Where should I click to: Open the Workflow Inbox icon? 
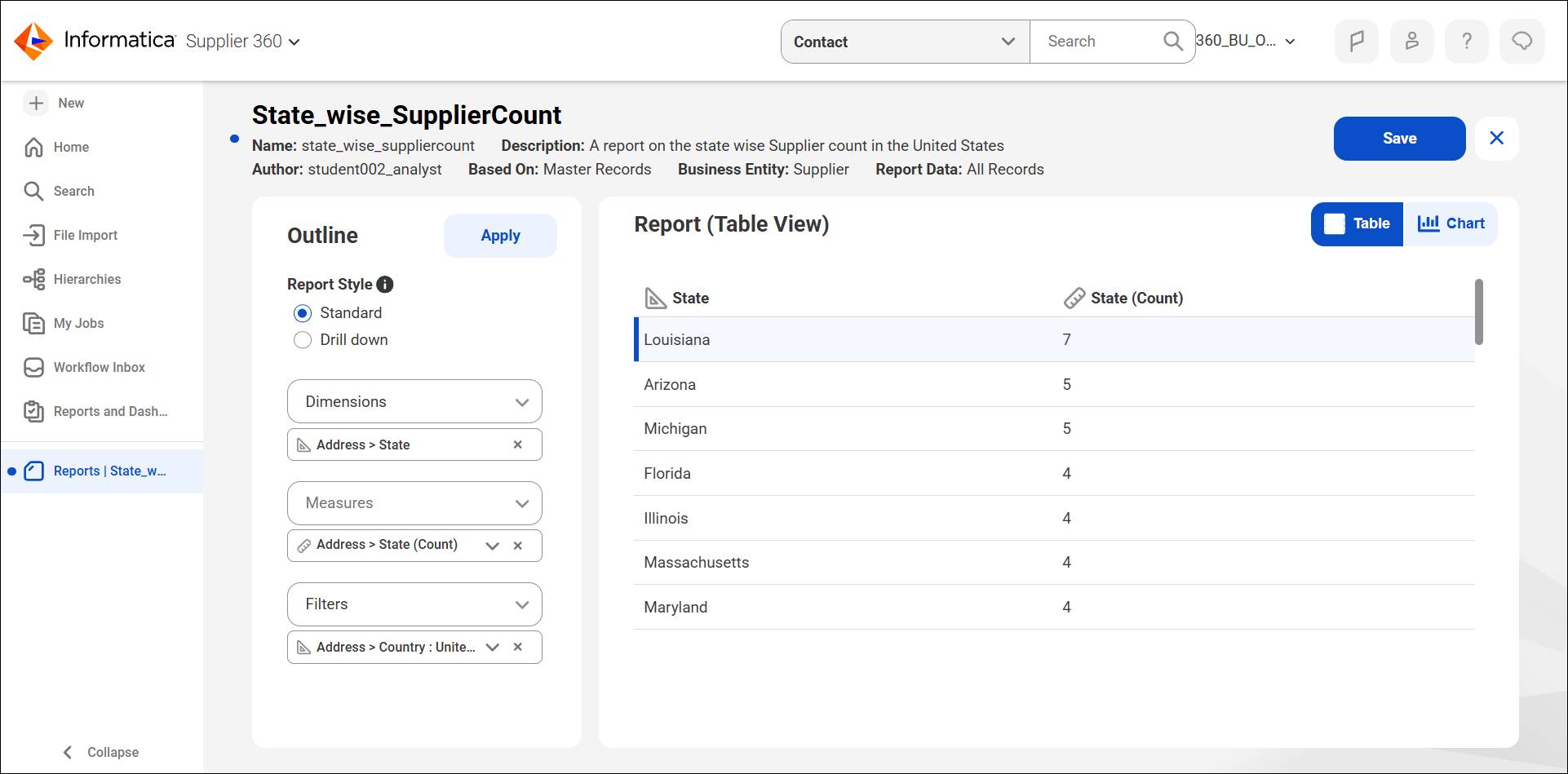click(x=33, y=367)
